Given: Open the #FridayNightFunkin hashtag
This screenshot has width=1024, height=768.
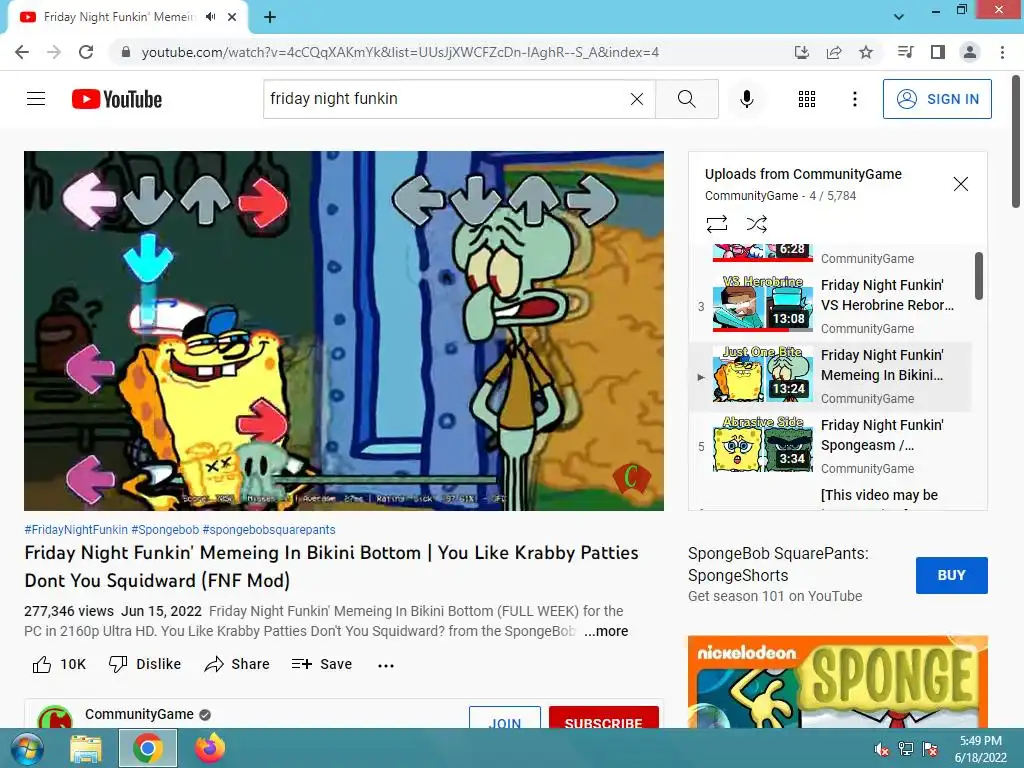Looking at the screenshot, I should coord(76,530).
